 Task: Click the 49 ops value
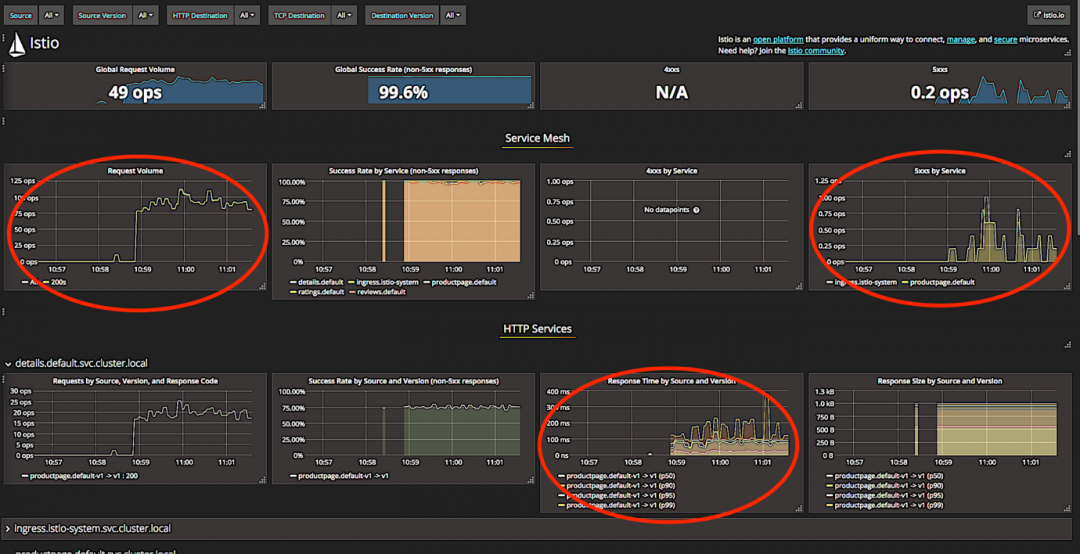pos(135,92)
